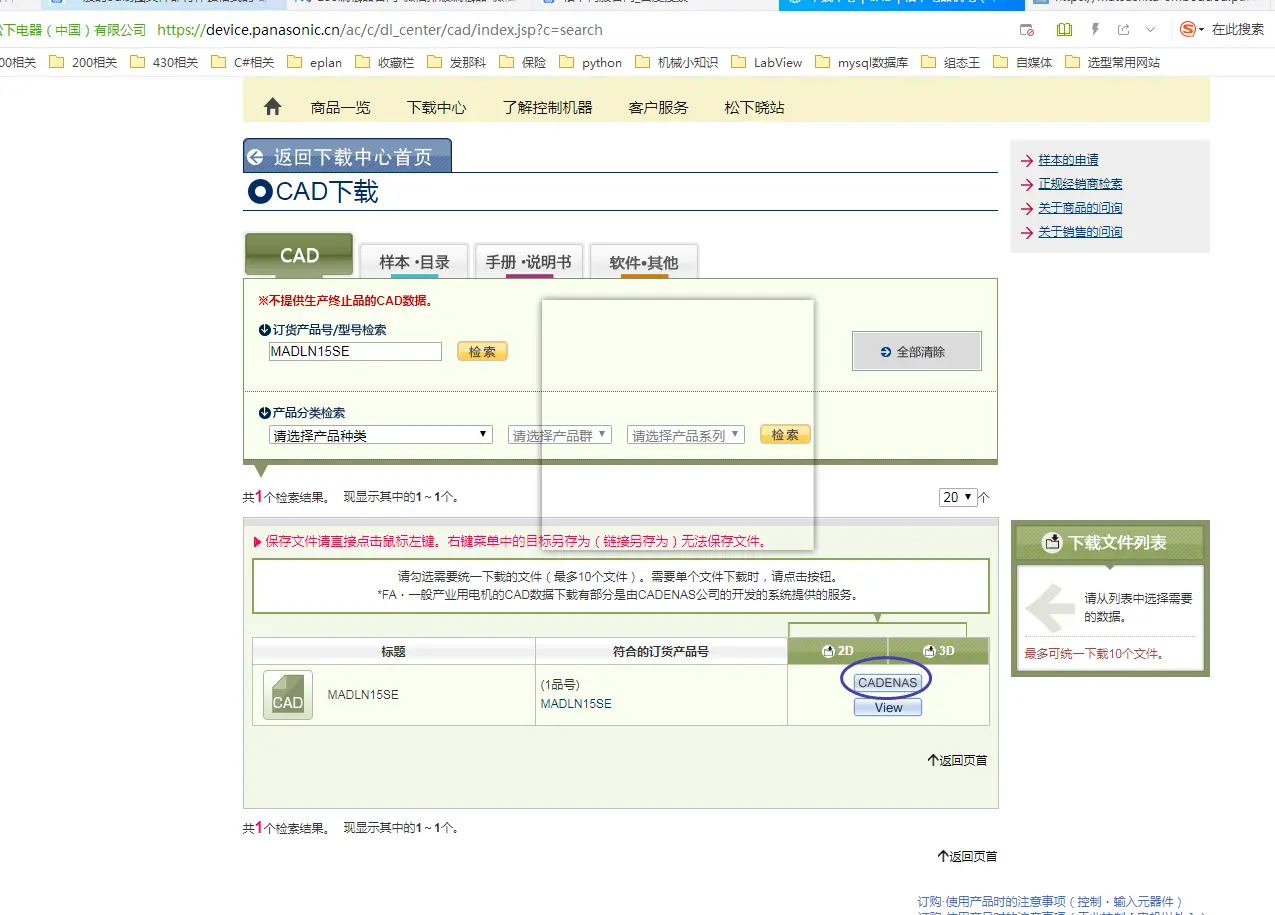Open the LabView bookmark folder
This screenshot has height=915, width=1275.
[x=766, y=62]
